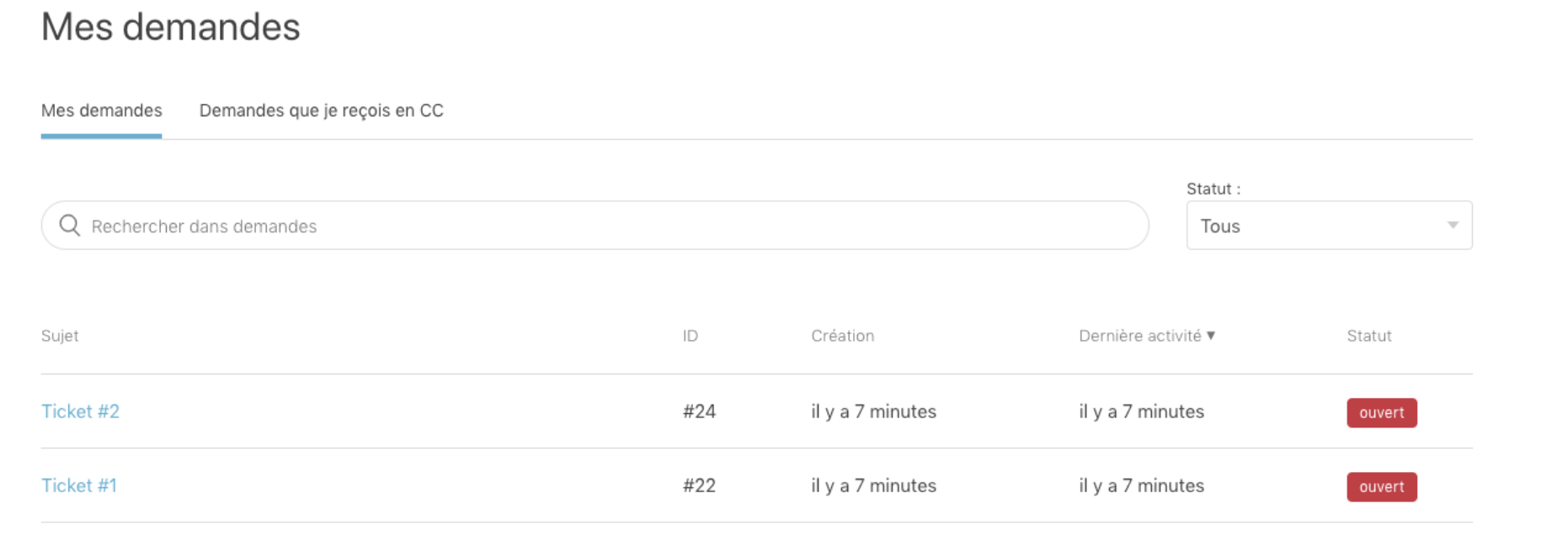
Task: Open the Ticket #2 request link
Action: click(x=81, y=411)
